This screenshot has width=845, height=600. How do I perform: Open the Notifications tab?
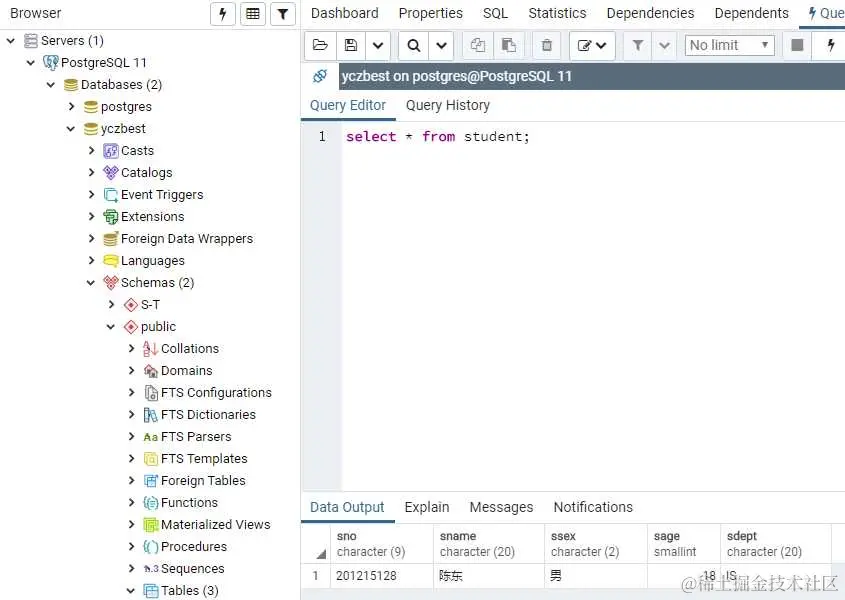pos(593,507)
